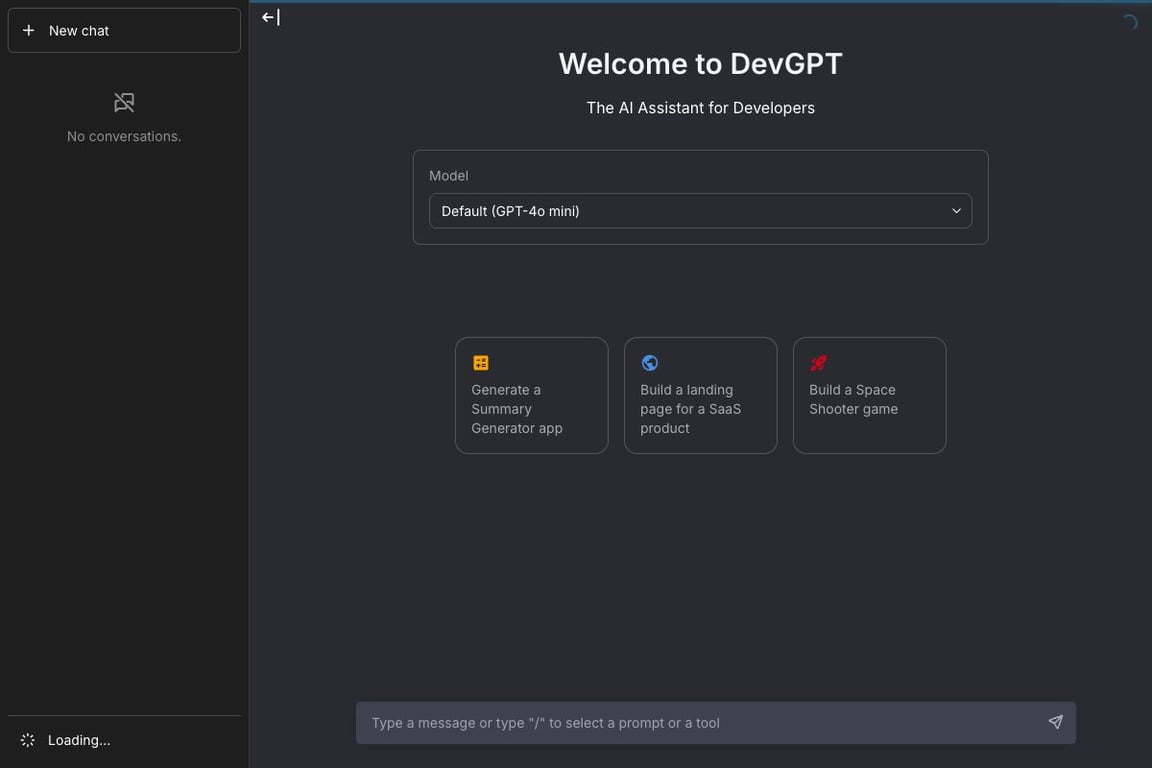Viewport: 1152px width, 768px height.
Task: Click the Model dropdown chevron arrow
Action: [956, 211]
